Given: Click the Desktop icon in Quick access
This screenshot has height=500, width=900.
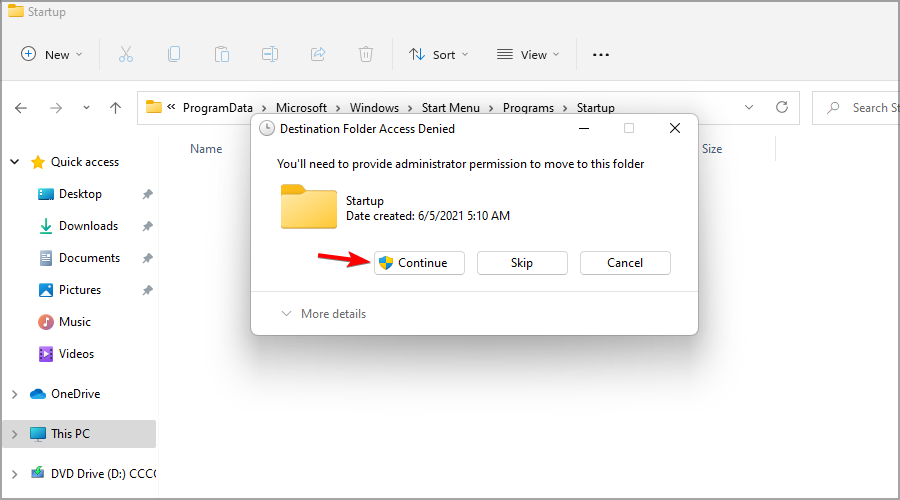Looking at the screenshot, I should 46,194.
